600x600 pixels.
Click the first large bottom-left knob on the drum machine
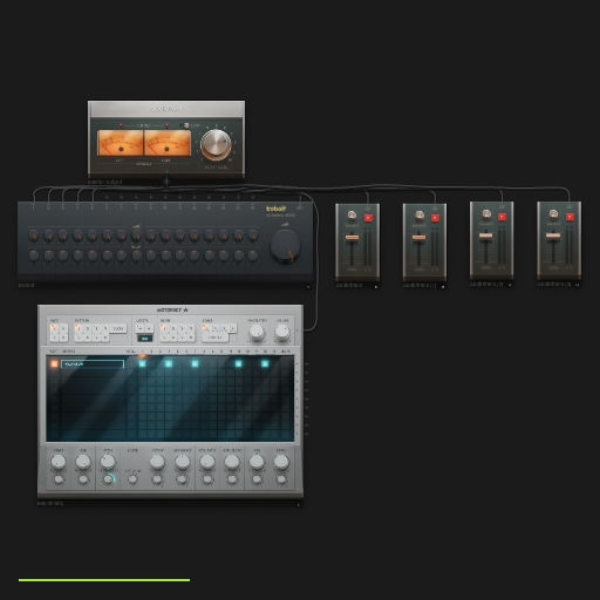(59, 462)
